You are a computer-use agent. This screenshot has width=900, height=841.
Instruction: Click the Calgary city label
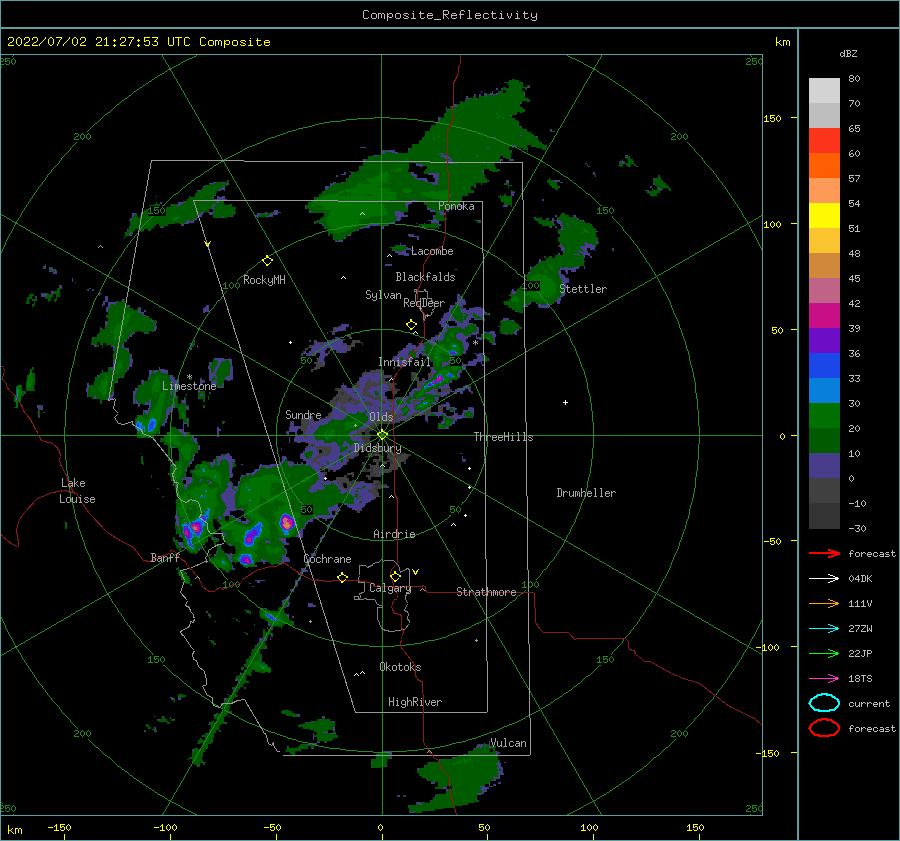[390, 588]
